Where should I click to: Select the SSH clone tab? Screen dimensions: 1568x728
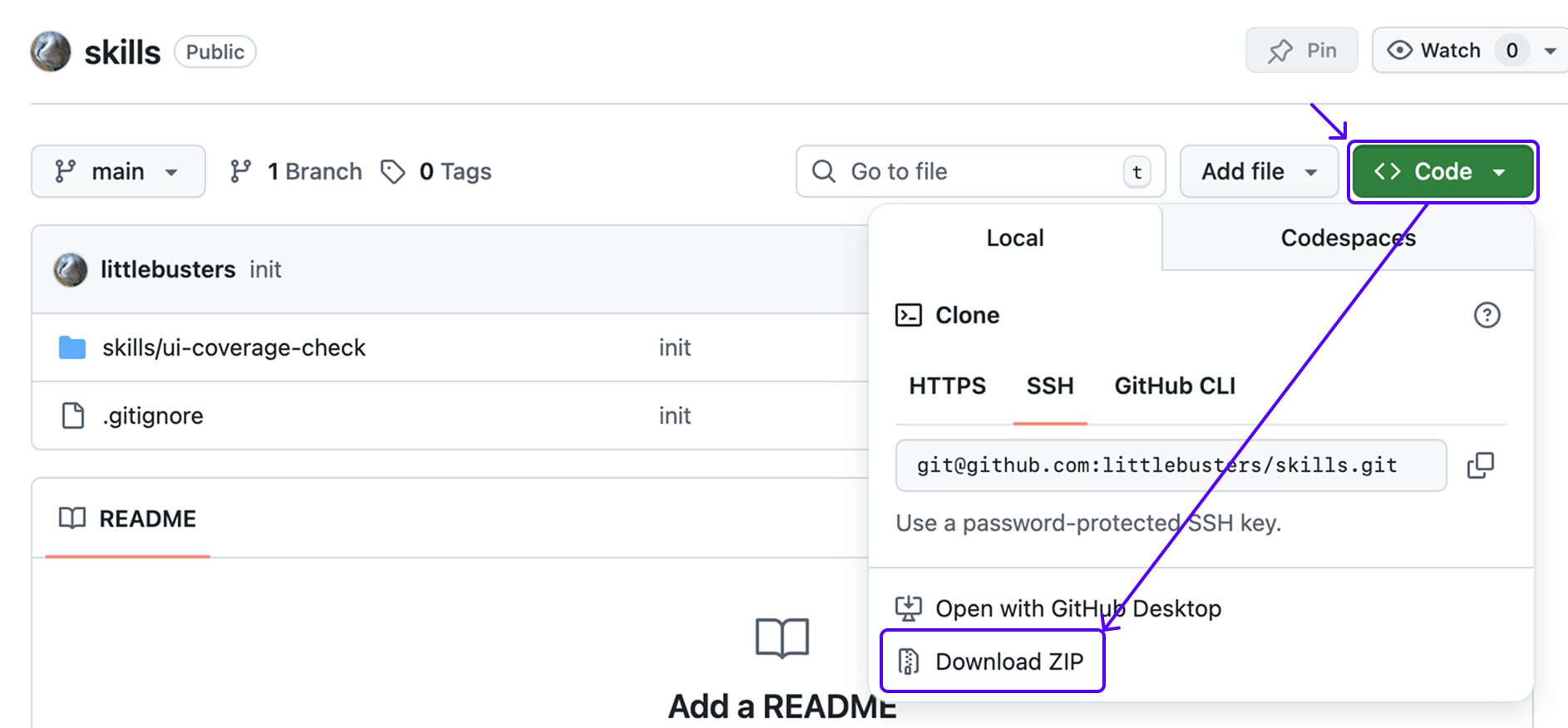[1050, 386]
